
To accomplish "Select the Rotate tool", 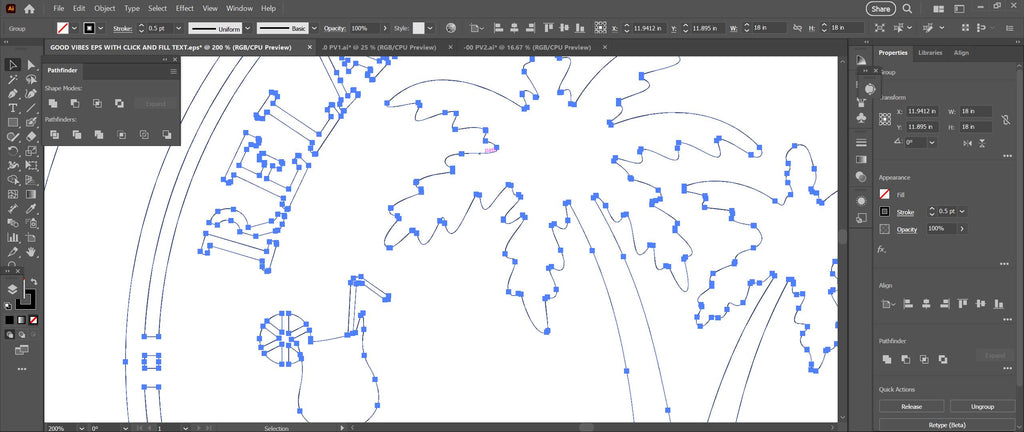I will point(12,151).
